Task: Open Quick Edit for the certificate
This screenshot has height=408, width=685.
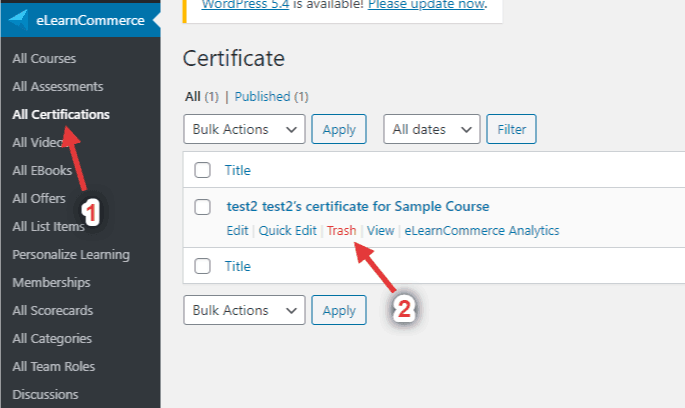Action: pyautogui.click(x=287, y=231)
